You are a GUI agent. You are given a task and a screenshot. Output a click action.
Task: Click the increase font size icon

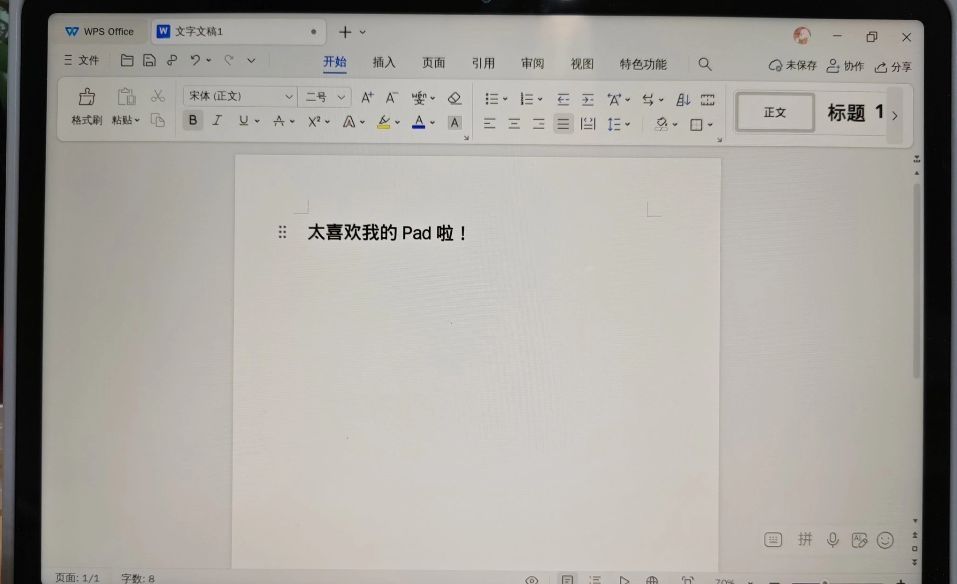[x=367, y=98]
